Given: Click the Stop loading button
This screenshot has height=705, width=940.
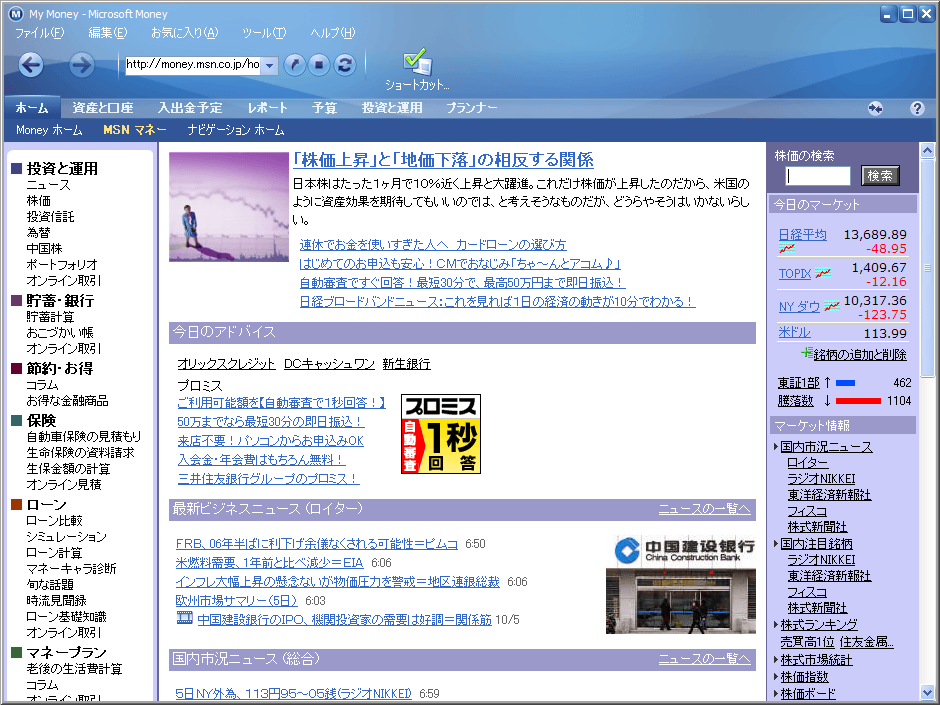Looking at the screenshot, I should click(320, 65).
